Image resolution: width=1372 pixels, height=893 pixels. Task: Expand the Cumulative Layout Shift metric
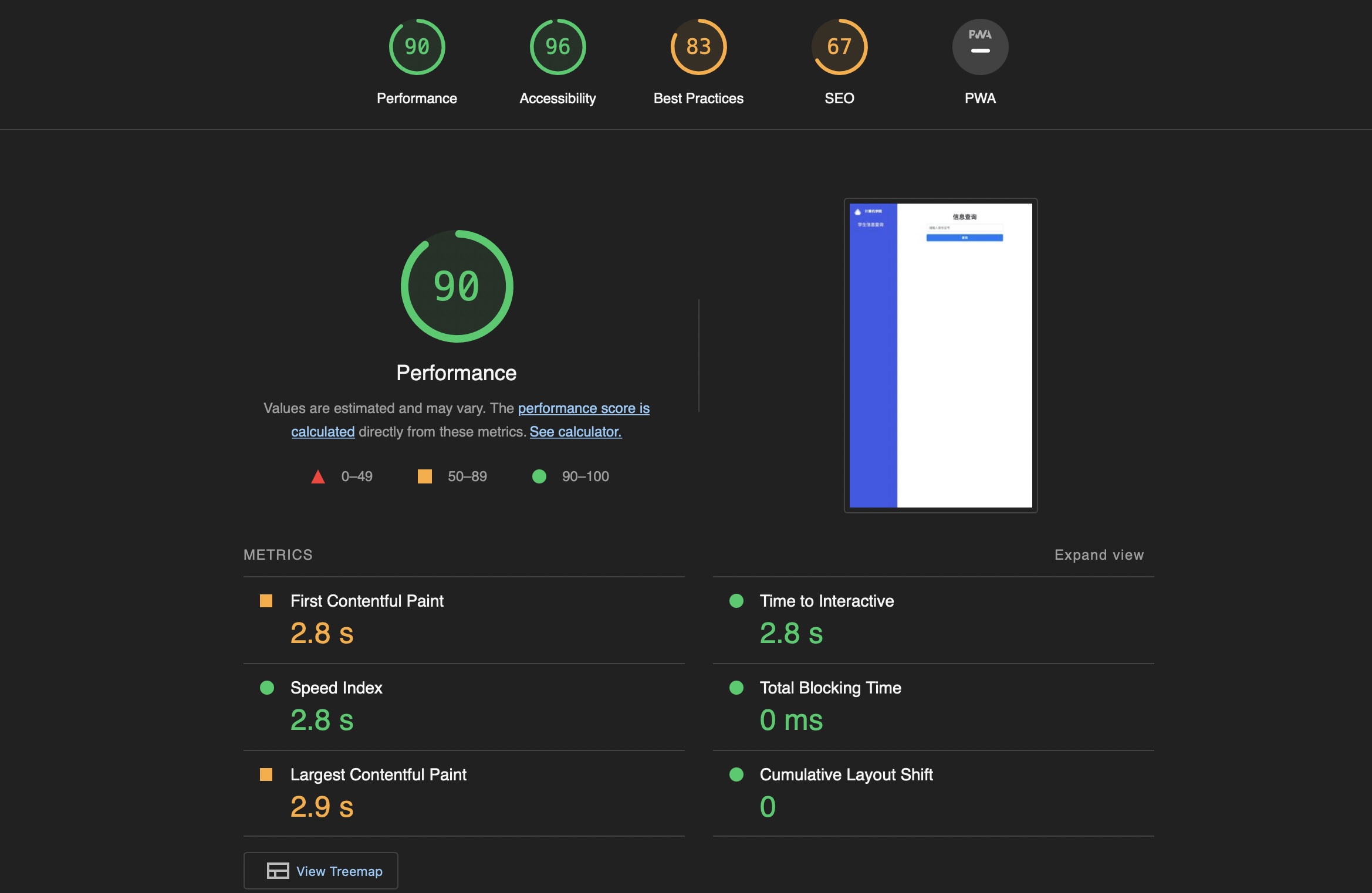click(x=846, y=774)
